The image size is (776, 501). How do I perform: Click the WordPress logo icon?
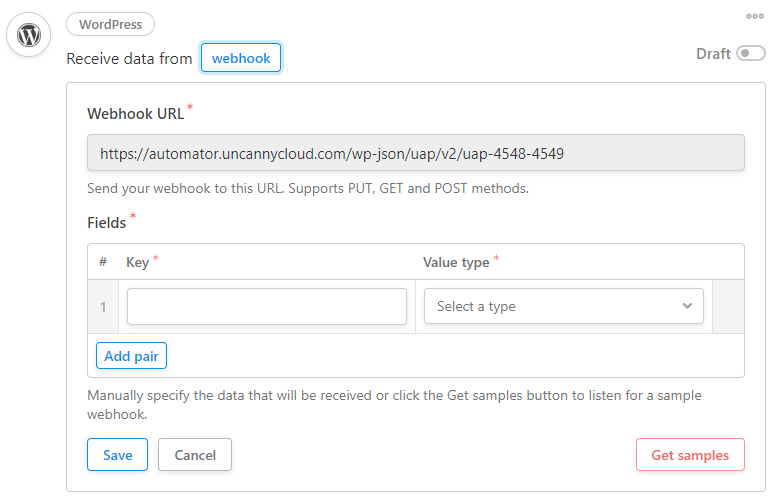pyautogui.click(x=29, y=35)
